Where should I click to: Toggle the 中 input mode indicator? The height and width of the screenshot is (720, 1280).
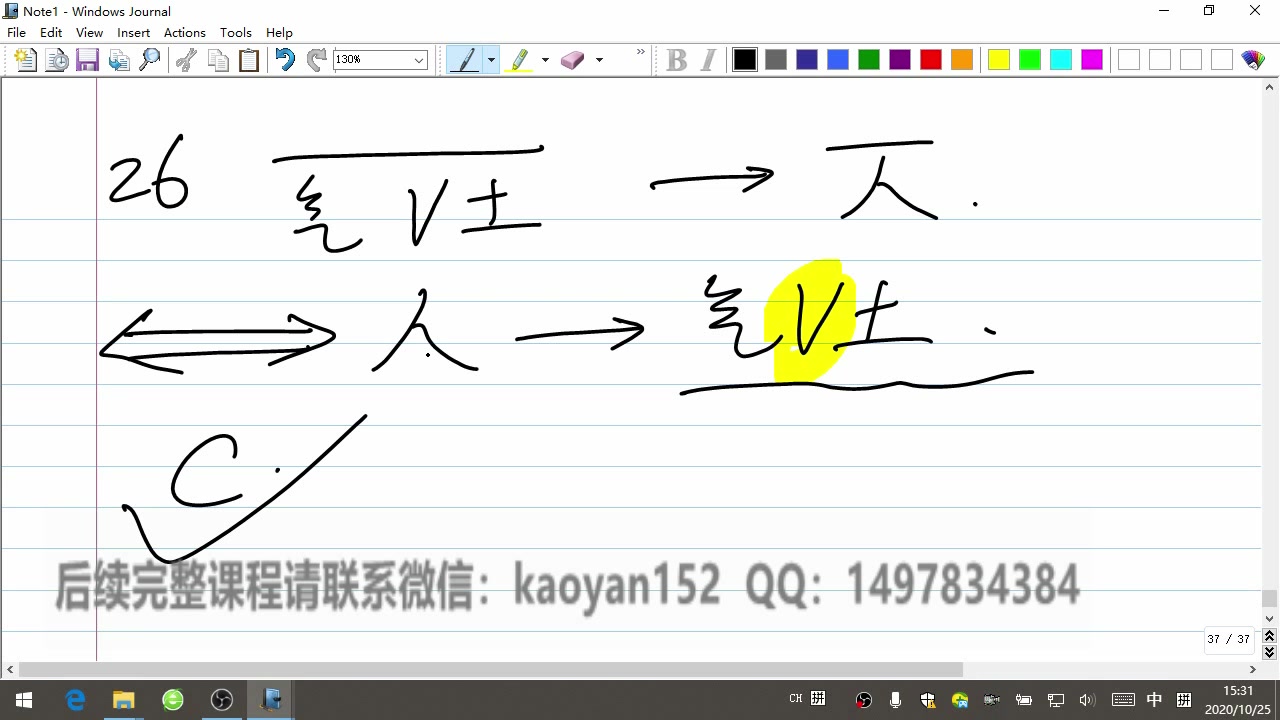(1154, 700)
